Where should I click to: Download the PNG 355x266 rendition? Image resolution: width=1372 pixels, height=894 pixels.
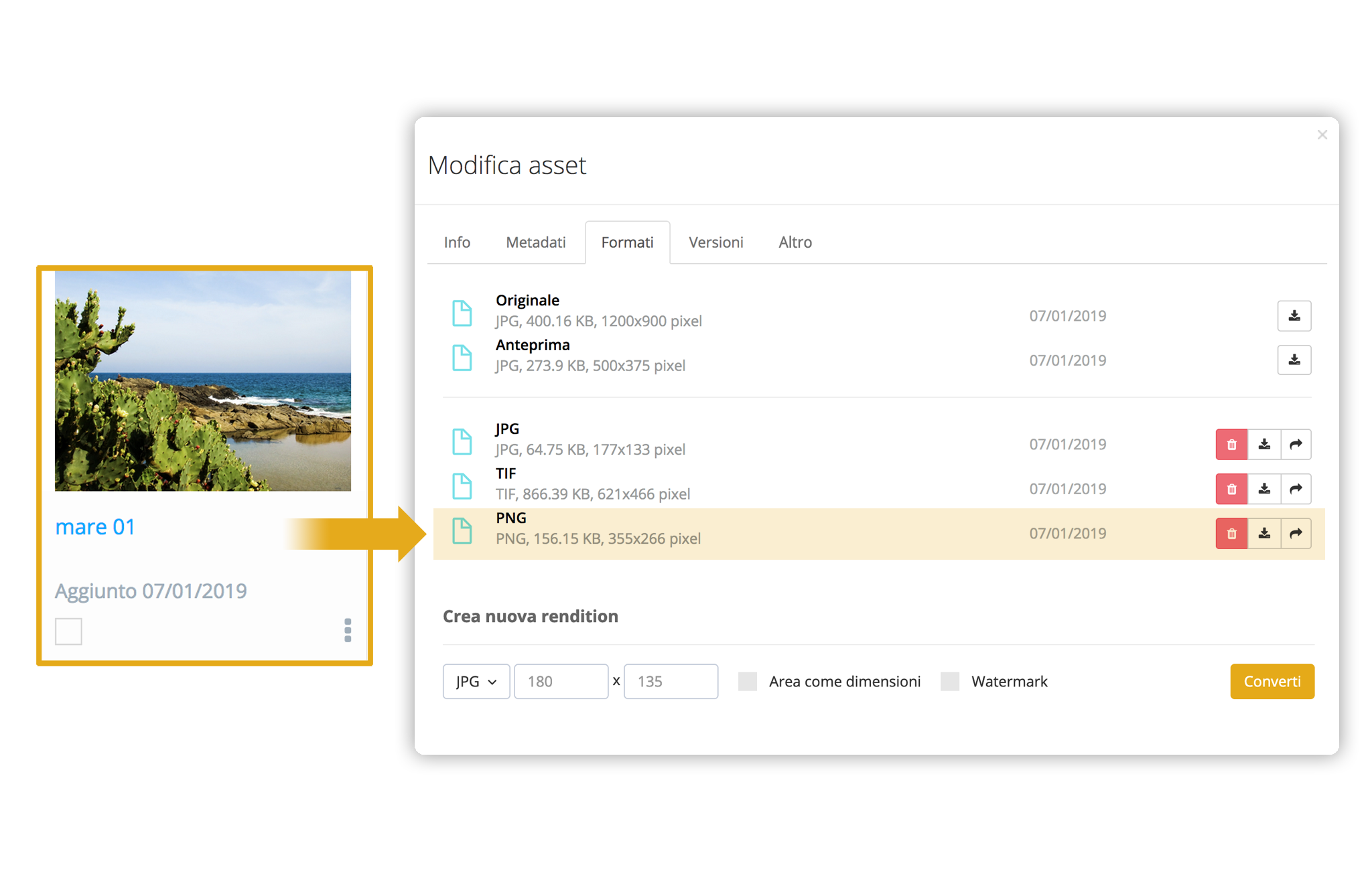point(1264,534)
